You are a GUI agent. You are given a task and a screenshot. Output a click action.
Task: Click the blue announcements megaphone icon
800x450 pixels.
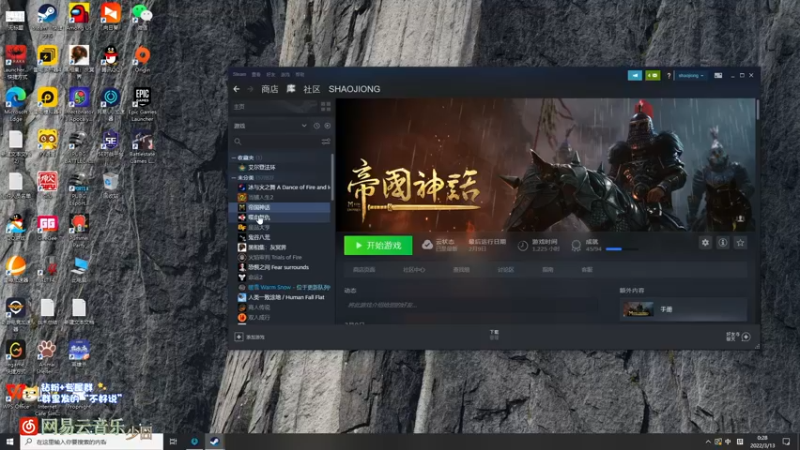tap(635, 76)
